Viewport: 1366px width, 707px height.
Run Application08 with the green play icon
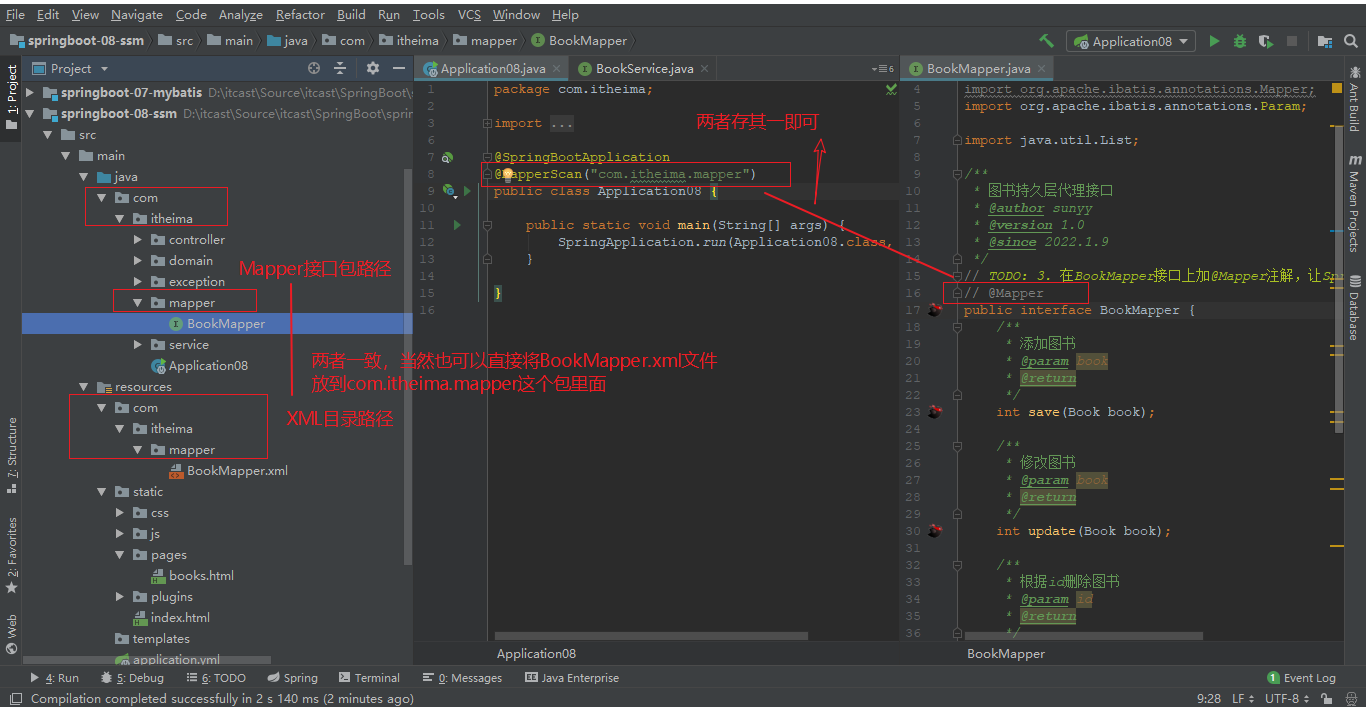point(1214,41)
